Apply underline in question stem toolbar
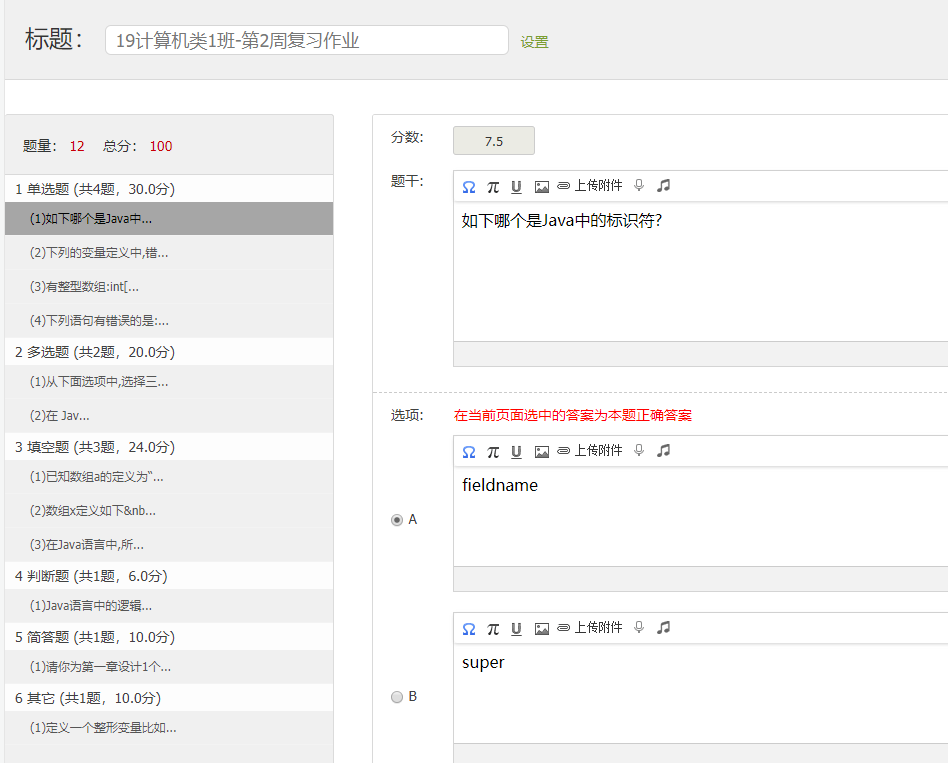948x763 pixels. 516,187
